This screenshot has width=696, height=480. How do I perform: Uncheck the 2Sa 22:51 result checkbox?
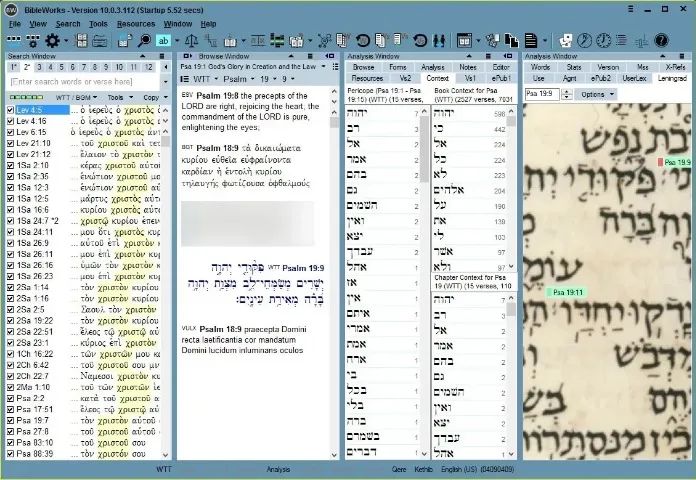coord(10,332)
